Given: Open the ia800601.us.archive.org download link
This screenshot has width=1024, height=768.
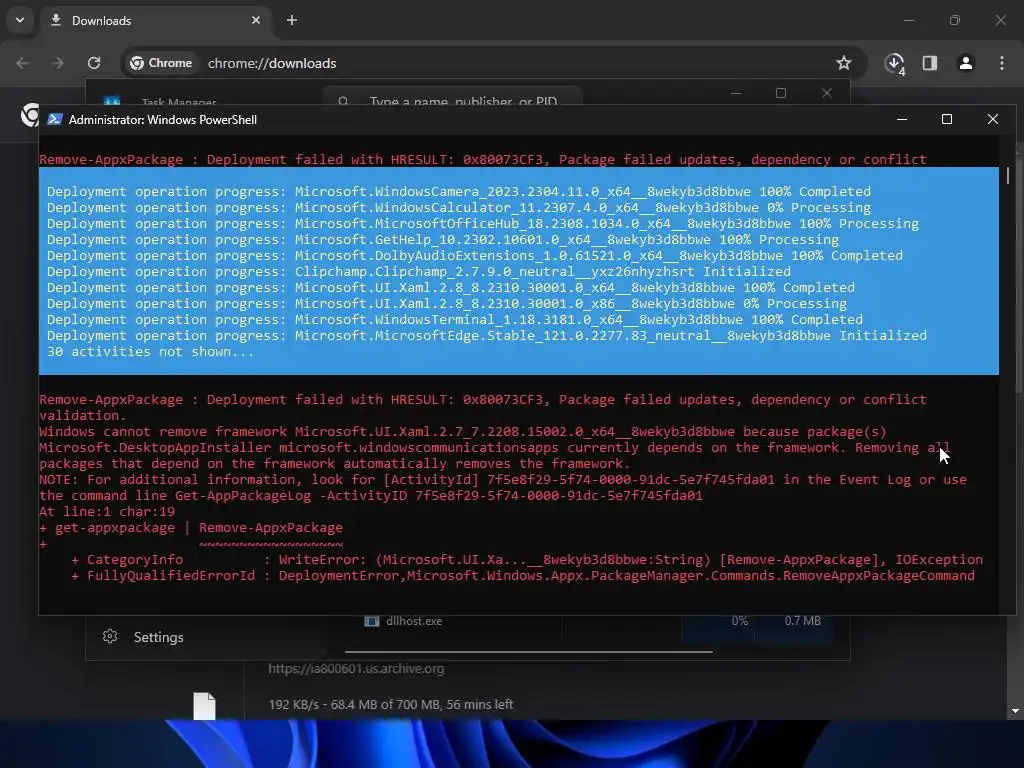Looking at the screenshot, I should coord(356,669).
